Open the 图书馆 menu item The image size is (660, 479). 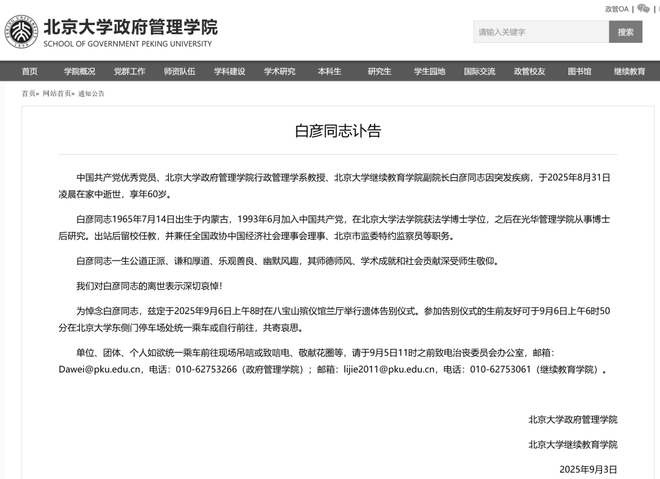tap(579, 71)
